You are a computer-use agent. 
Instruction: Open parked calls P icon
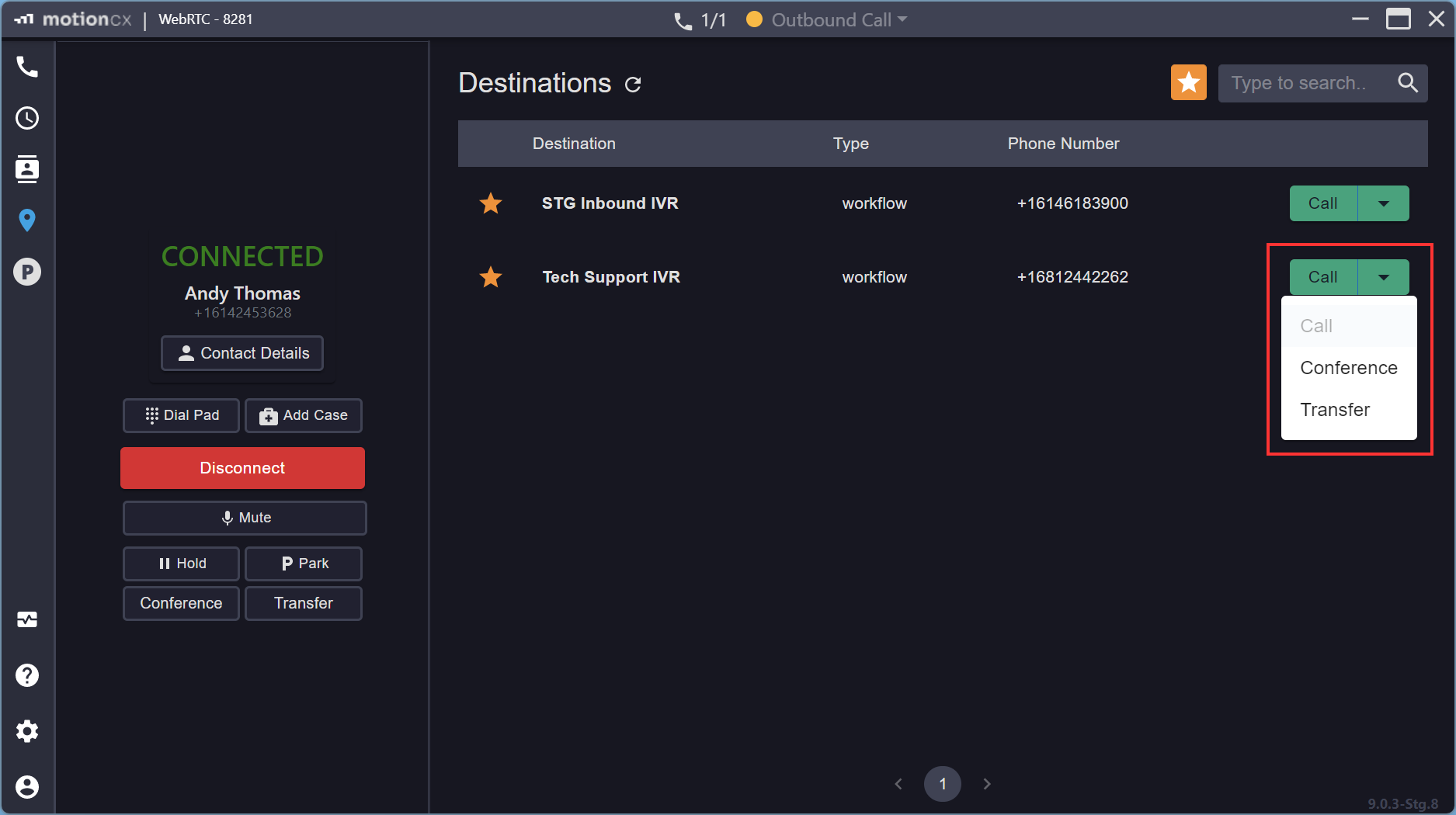click(27, 272)
